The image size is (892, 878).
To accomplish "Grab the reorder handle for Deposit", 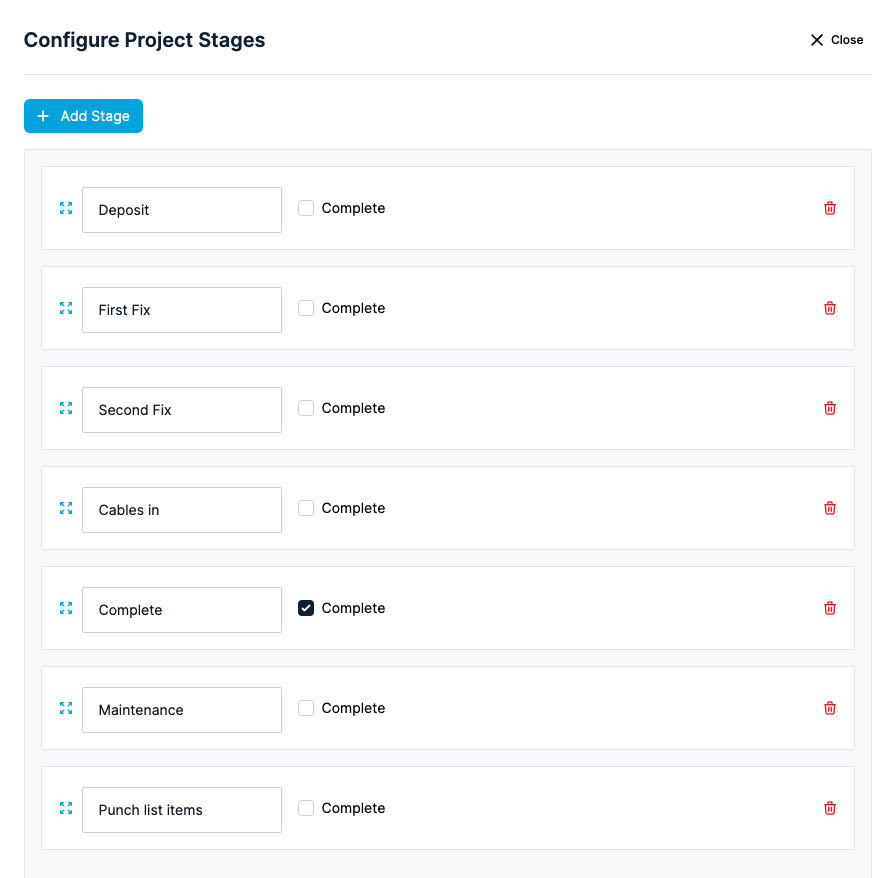I will 66,208.
